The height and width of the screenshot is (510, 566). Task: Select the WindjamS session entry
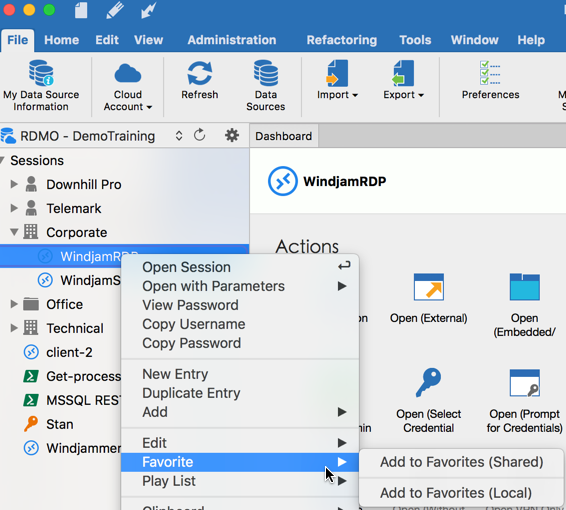(79, 280)
